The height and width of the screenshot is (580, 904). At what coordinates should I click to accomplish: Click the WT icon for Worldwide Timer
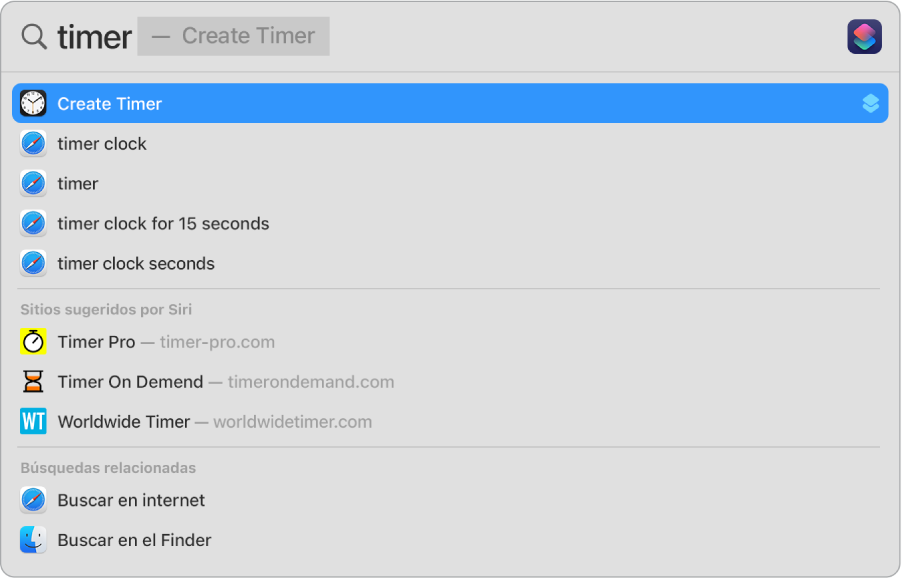(31, 421)
